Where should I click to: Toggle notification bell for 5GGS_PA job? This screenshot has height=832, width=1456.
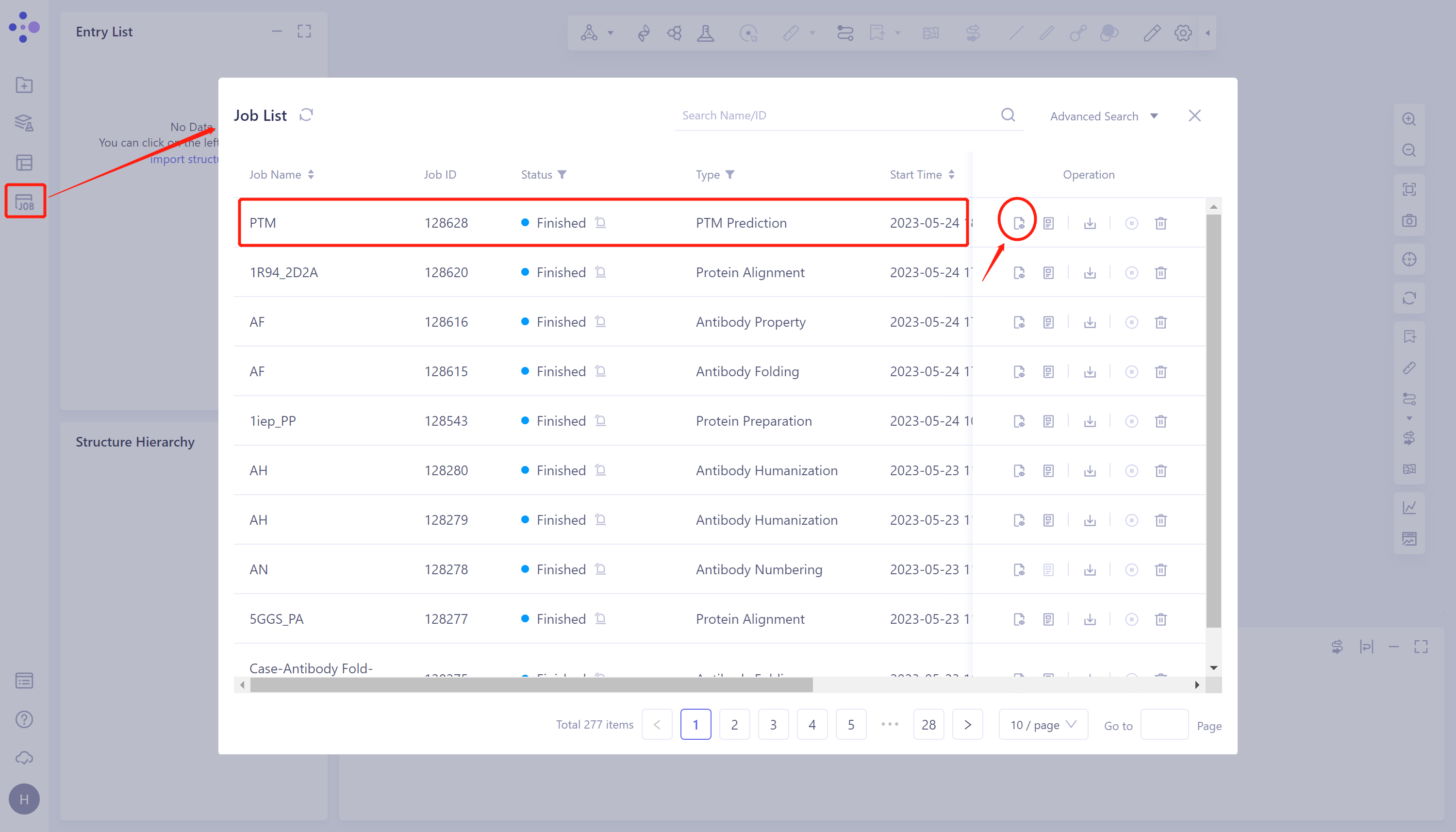click(x=600, y=618)
